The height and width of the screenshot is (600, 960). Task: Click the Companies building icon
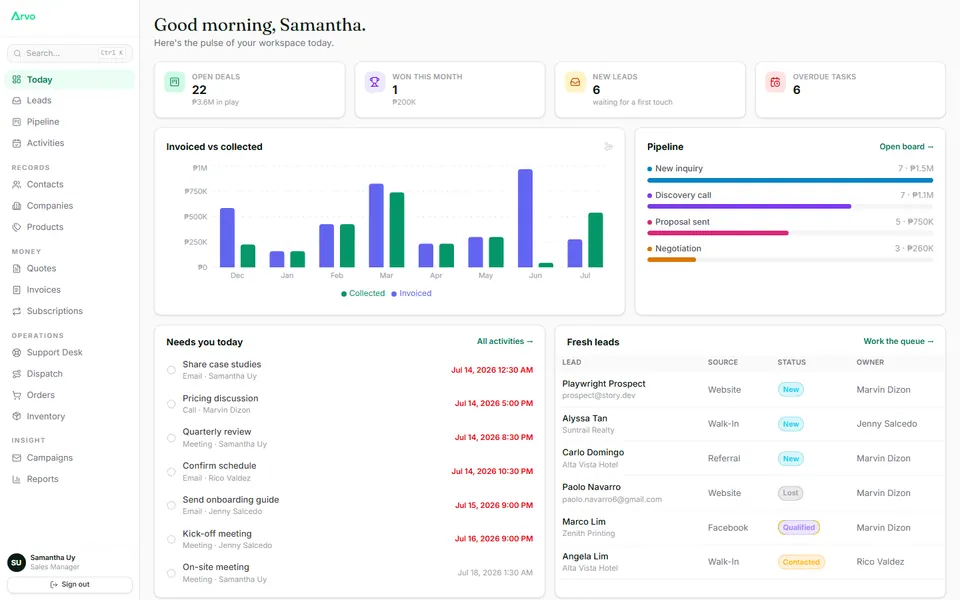(17, 206)
